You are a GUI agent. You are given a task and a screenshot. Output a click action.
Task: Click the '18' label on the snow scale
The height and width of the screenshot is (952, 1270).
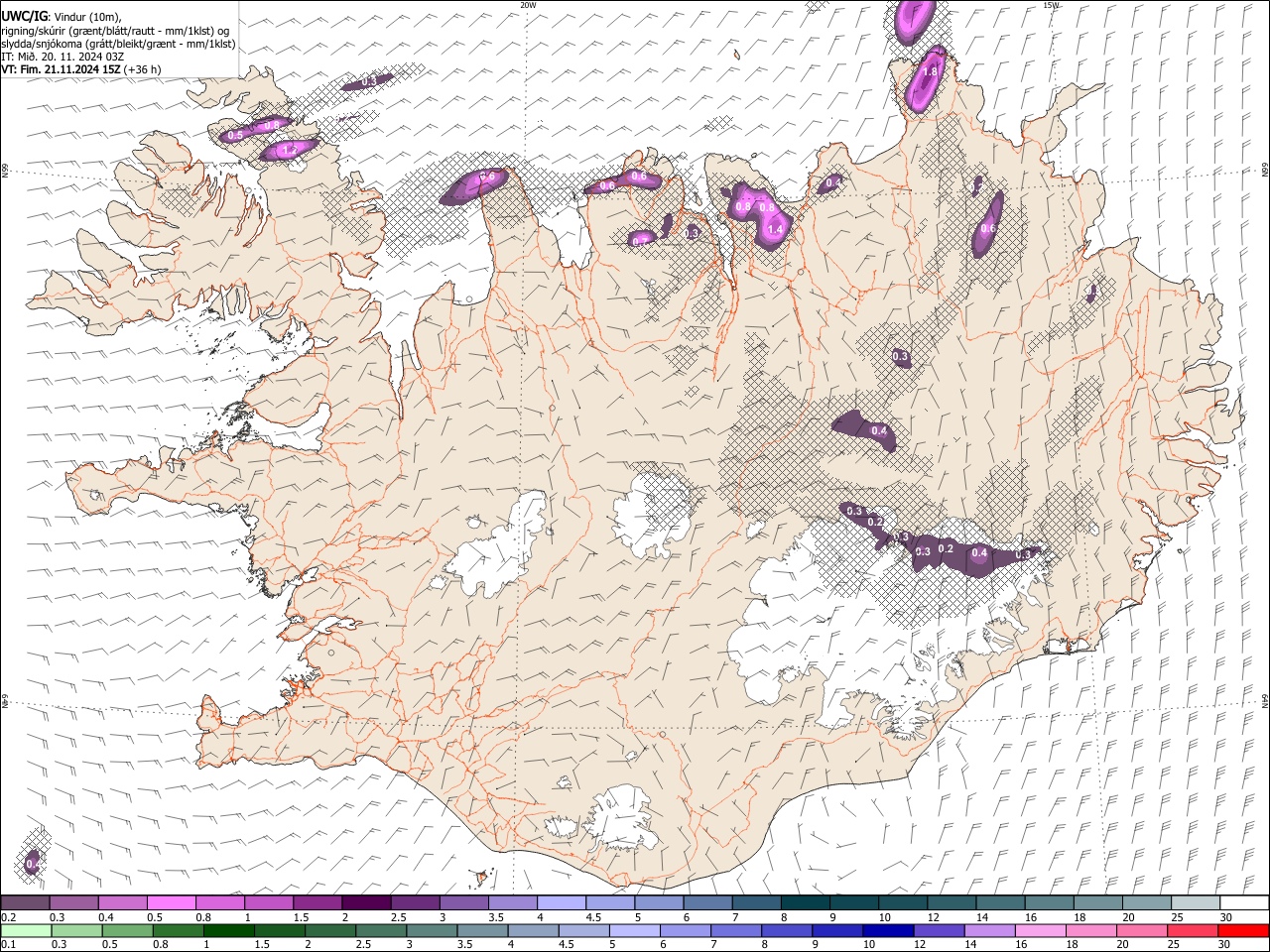tap(1079, 917)
